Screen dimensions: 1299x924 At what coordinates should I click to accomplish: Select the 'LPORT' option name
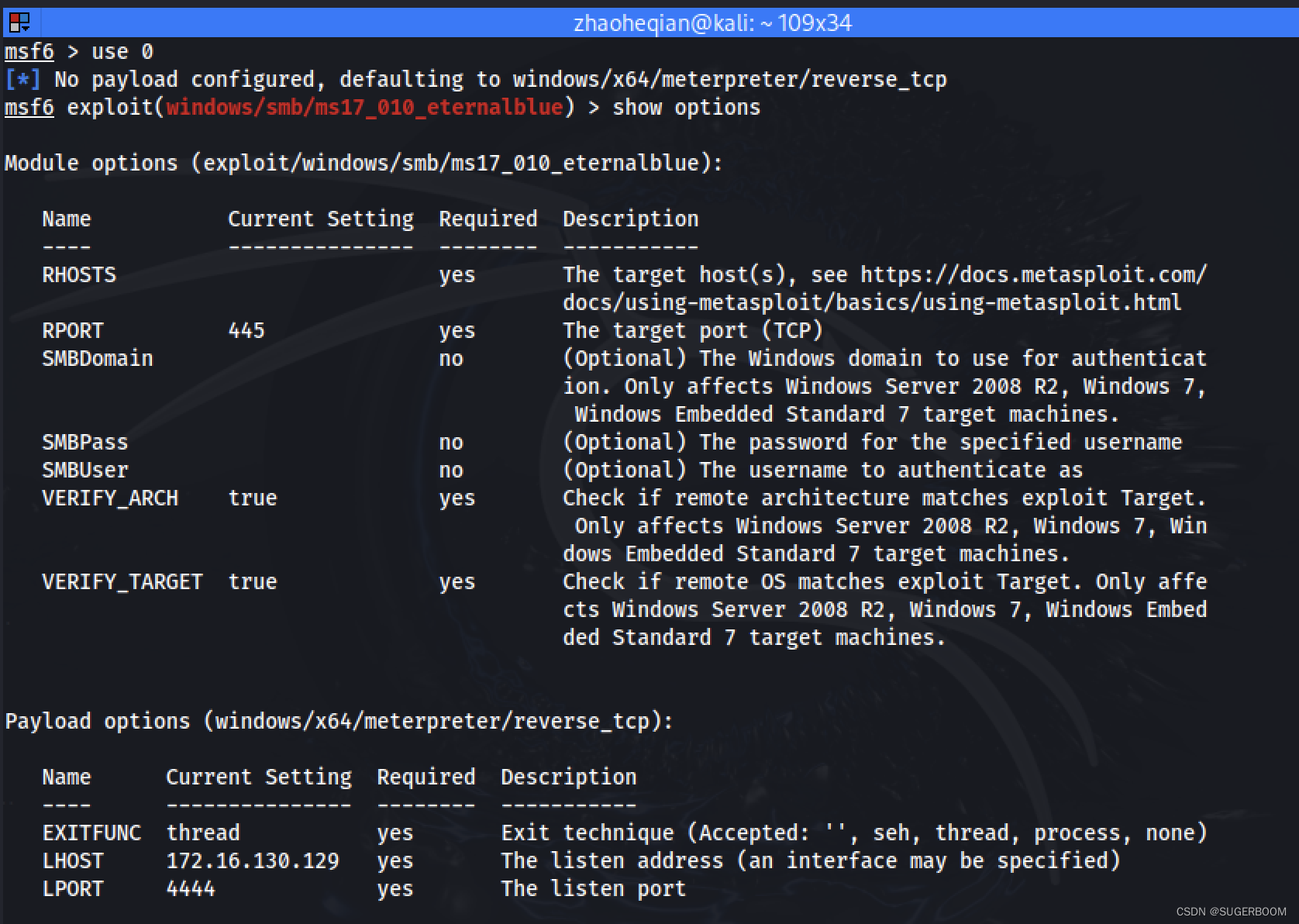click(x=73, y=889)
